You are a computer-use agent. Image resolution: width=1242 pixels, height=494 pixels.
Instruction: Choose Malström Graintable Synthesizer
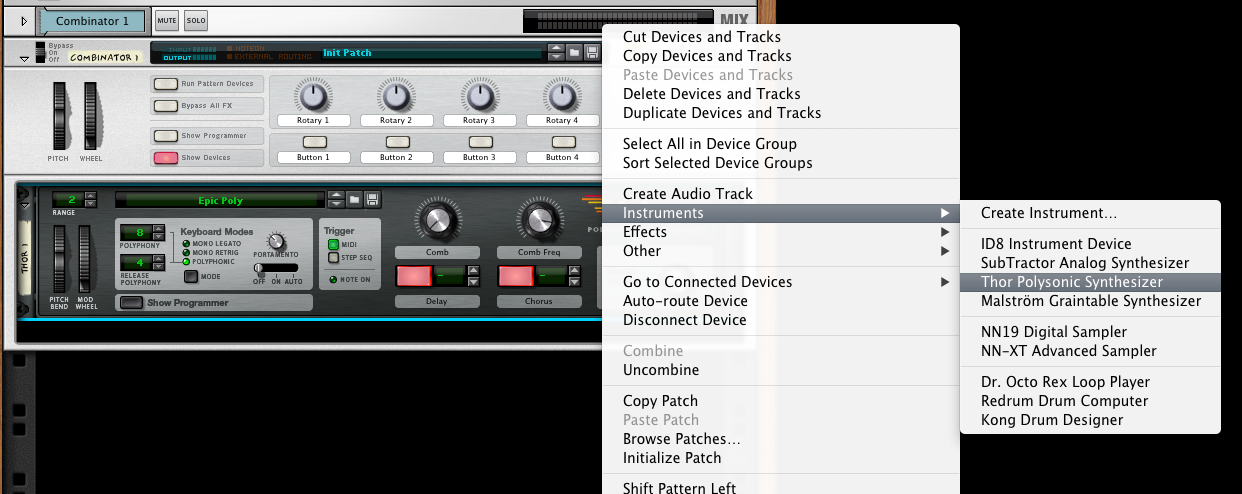(x=1090, y=301)
